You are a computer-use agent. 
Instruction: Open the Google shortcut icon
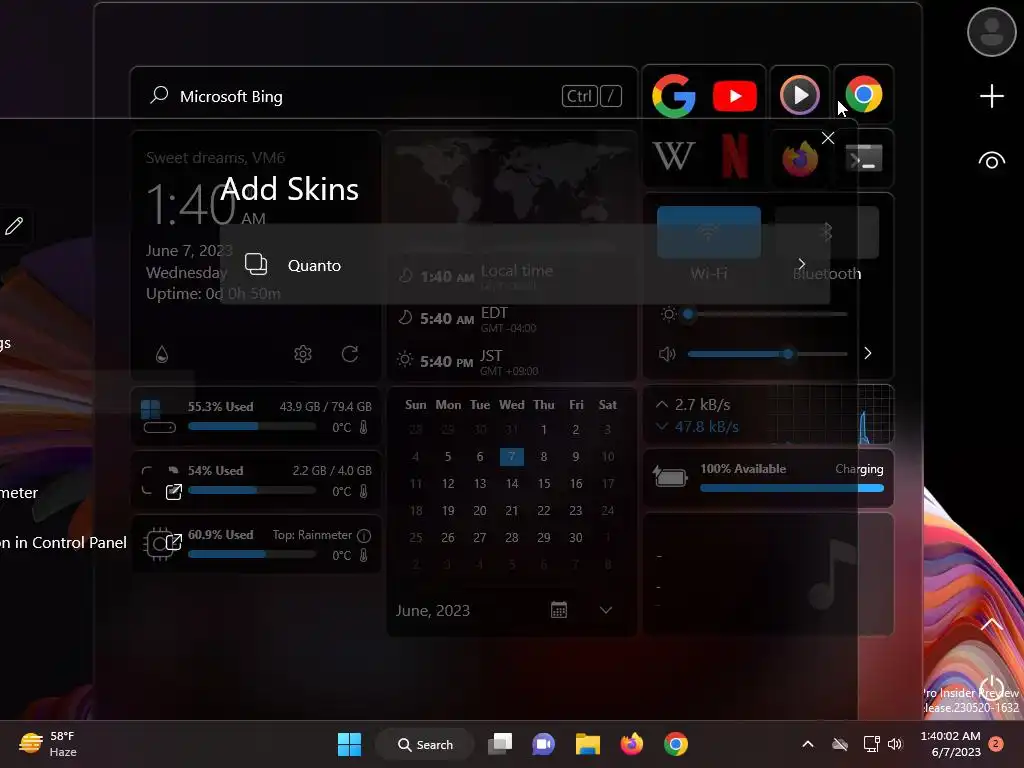(x=673, y=95)
